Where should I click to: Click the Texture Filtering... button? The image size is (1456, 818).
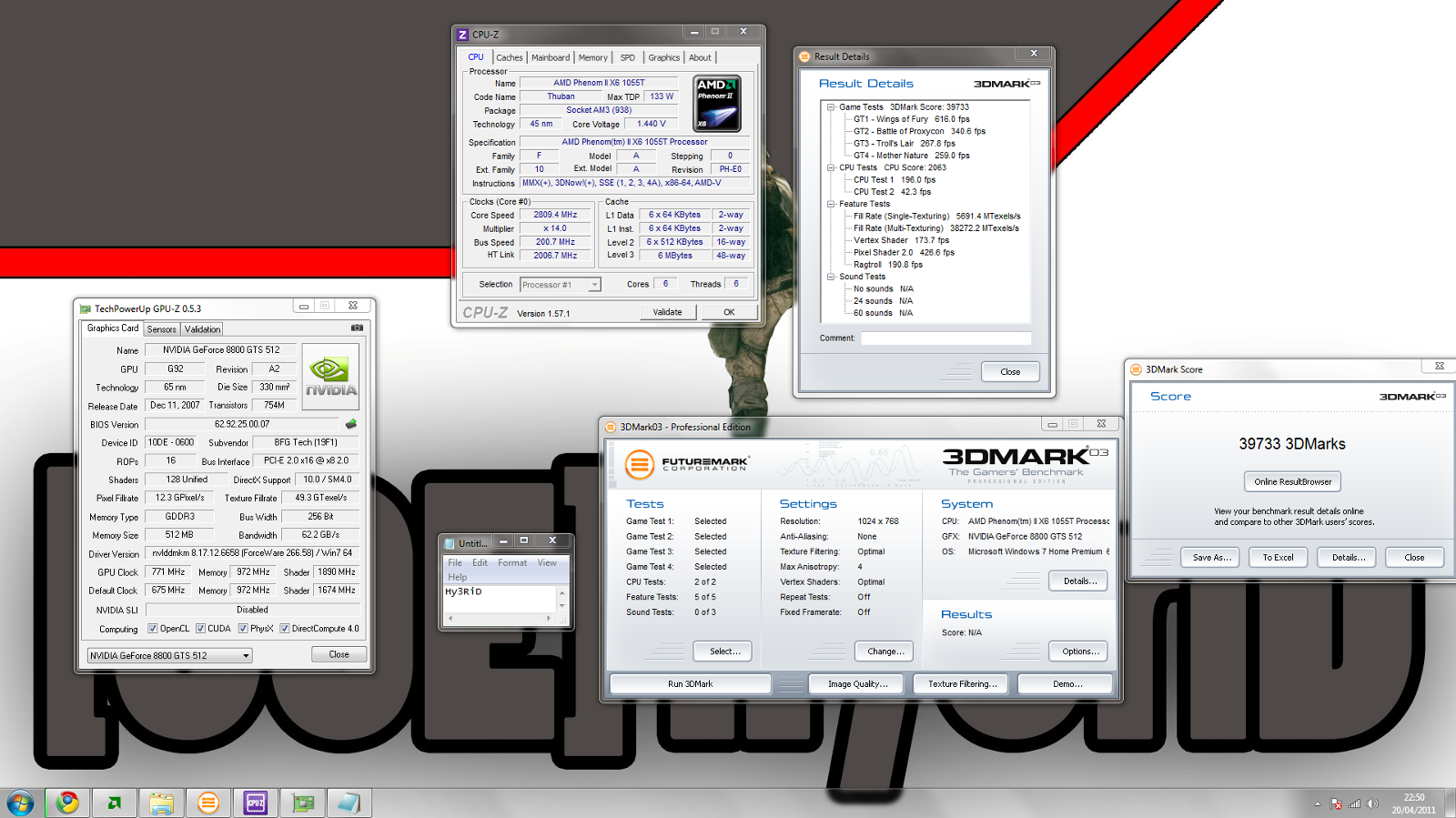tap(962, 683)
